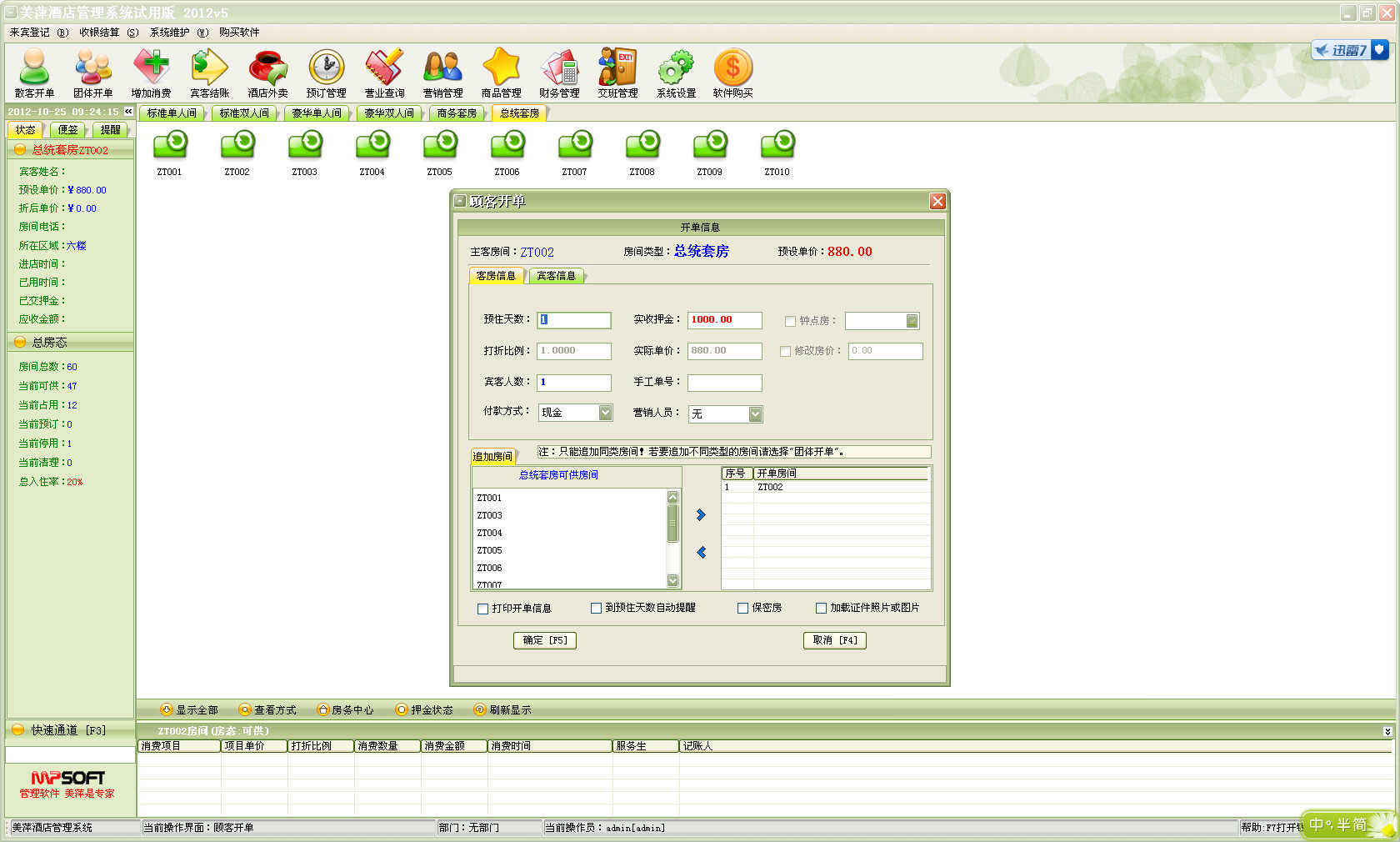Launch 预订管理 reservation clock icon
This screenshot has width=1400, height=842.
pyautogui.click(x=326, y=73)
